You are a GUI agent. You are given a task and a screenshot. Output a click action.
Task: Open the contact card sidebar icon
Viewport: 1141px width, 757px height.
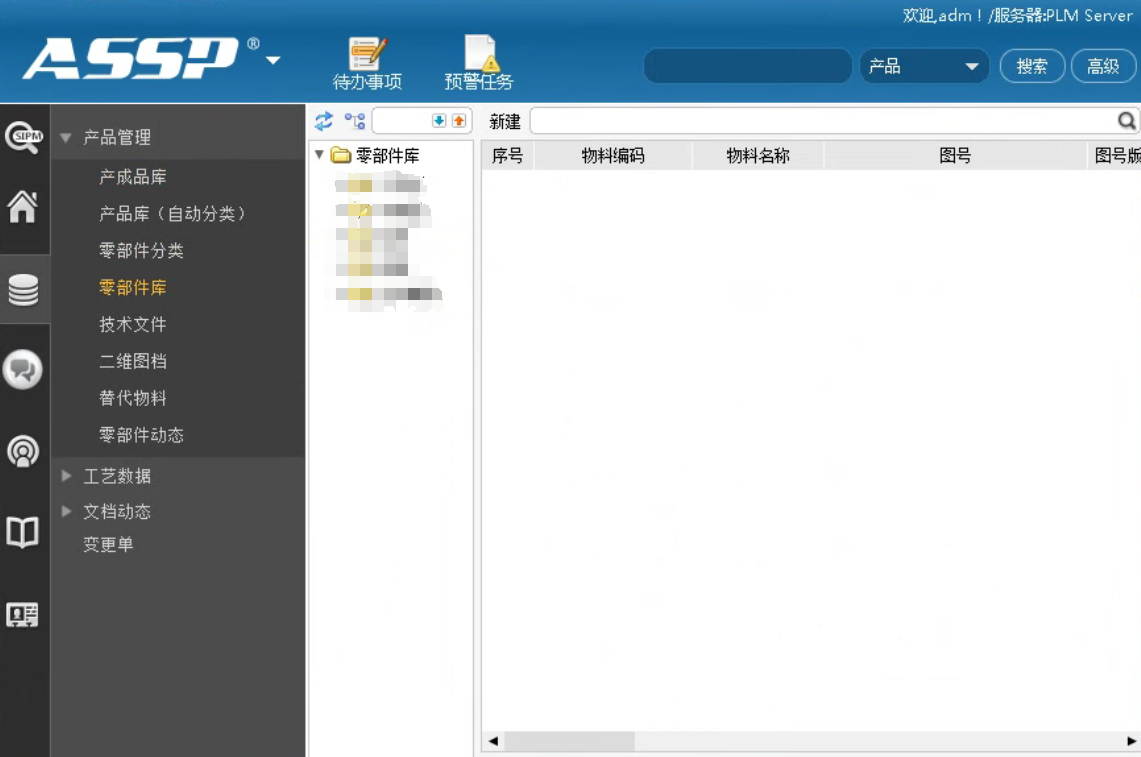pos(23,615)
